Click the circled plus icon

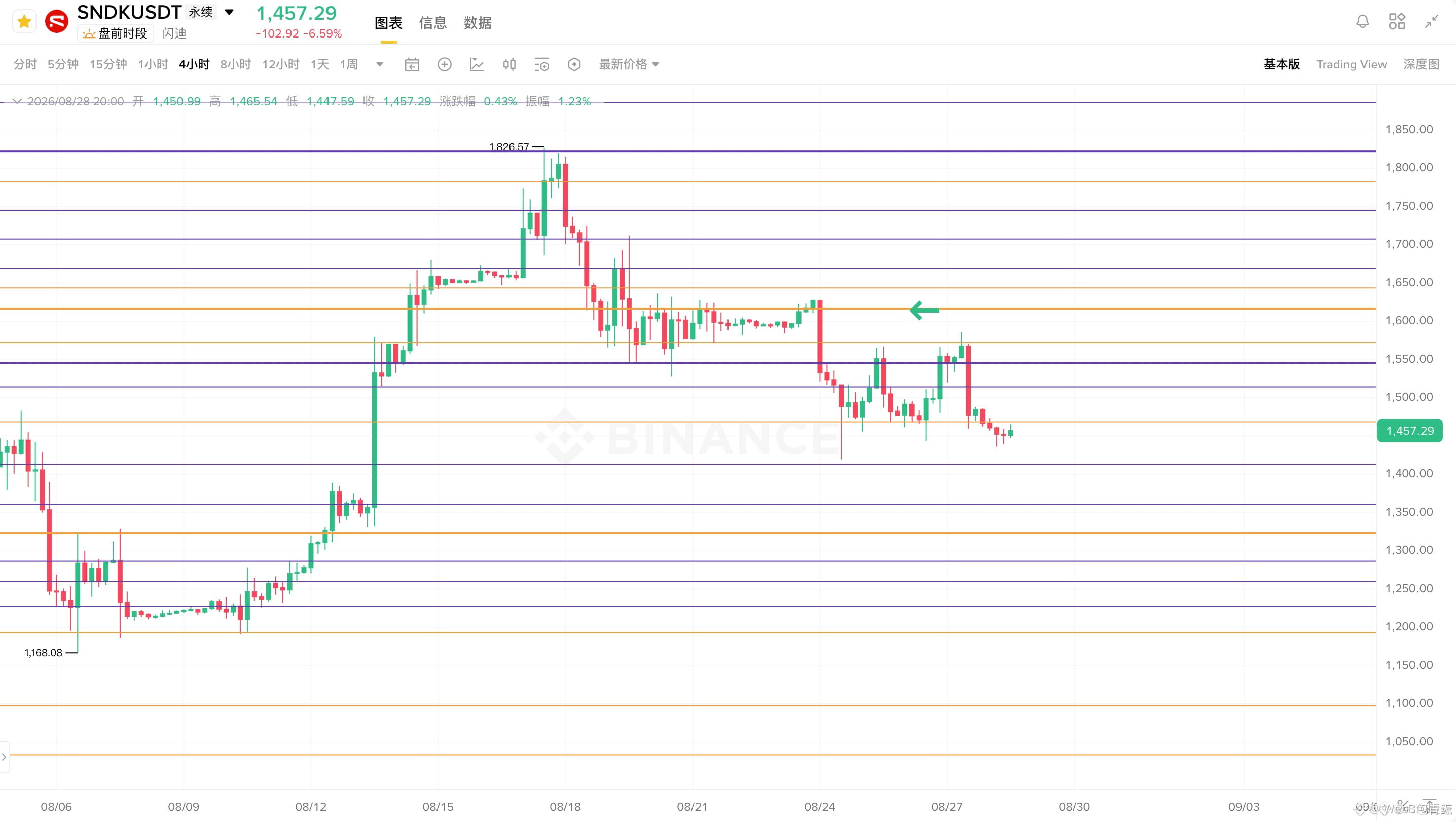444,64
